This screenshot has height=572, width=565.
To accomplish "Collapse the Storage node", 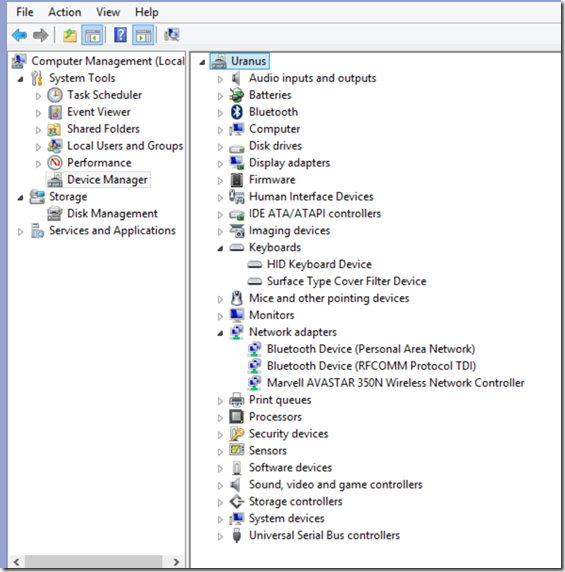I will [21, 198].
